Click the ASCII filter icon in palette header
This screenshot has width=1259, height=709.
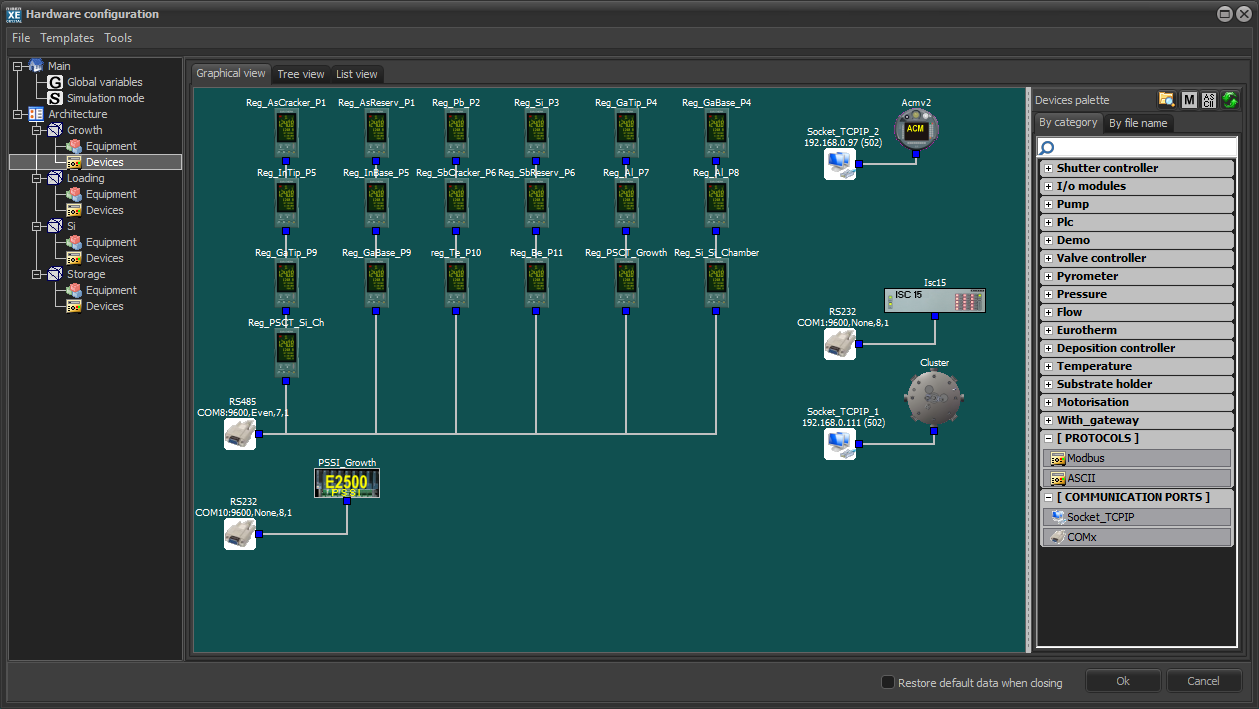1209,99
